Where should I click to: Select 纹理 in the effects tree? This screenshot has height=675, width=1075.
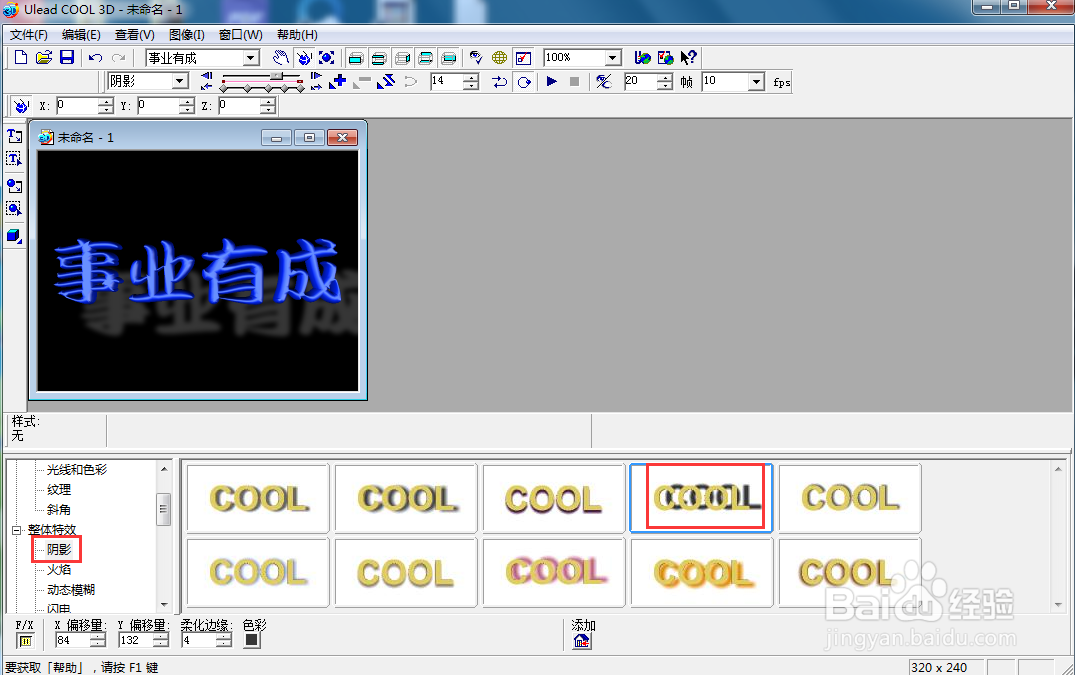coord(59,489)
